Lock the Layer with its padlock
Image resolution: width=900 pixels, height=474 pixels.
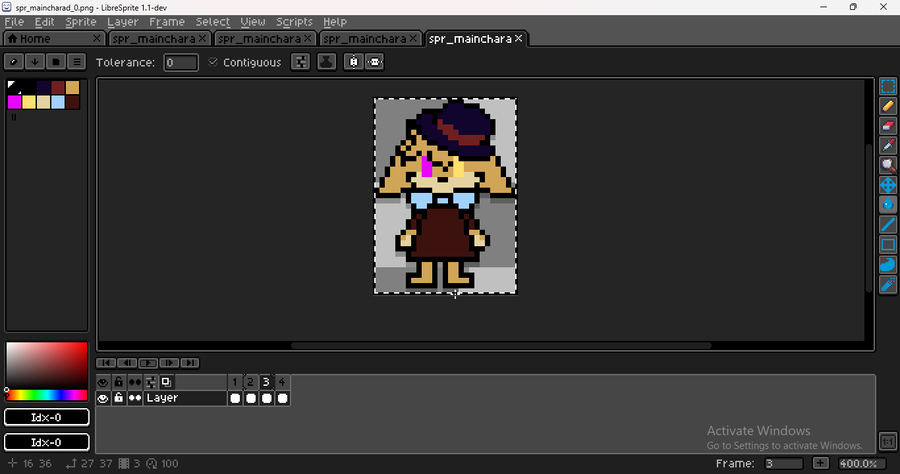[x=118, y=398]
